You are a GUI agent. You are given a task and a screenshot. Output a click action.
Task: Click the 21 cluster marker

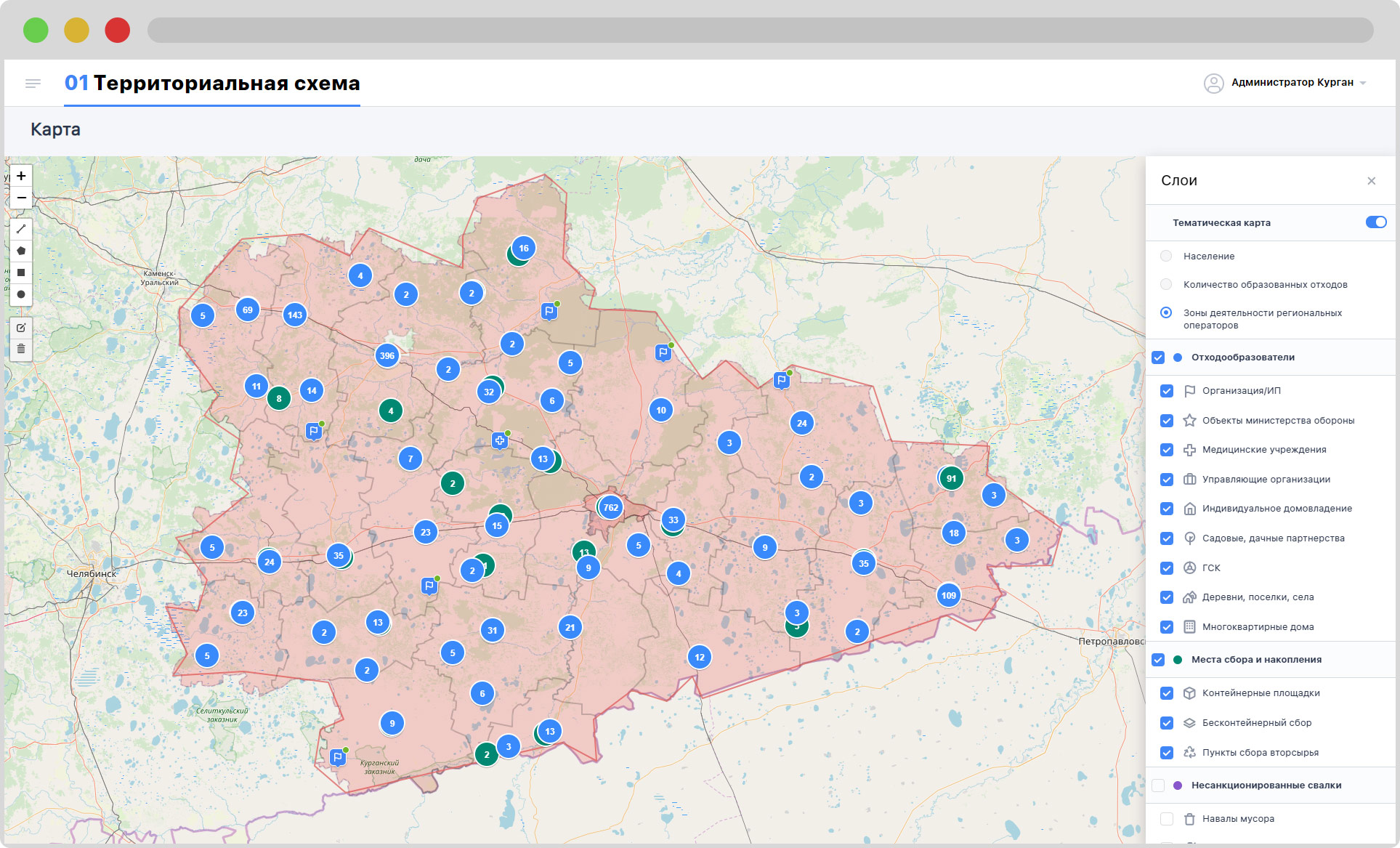pyautogui.click(x=570, y=627)
